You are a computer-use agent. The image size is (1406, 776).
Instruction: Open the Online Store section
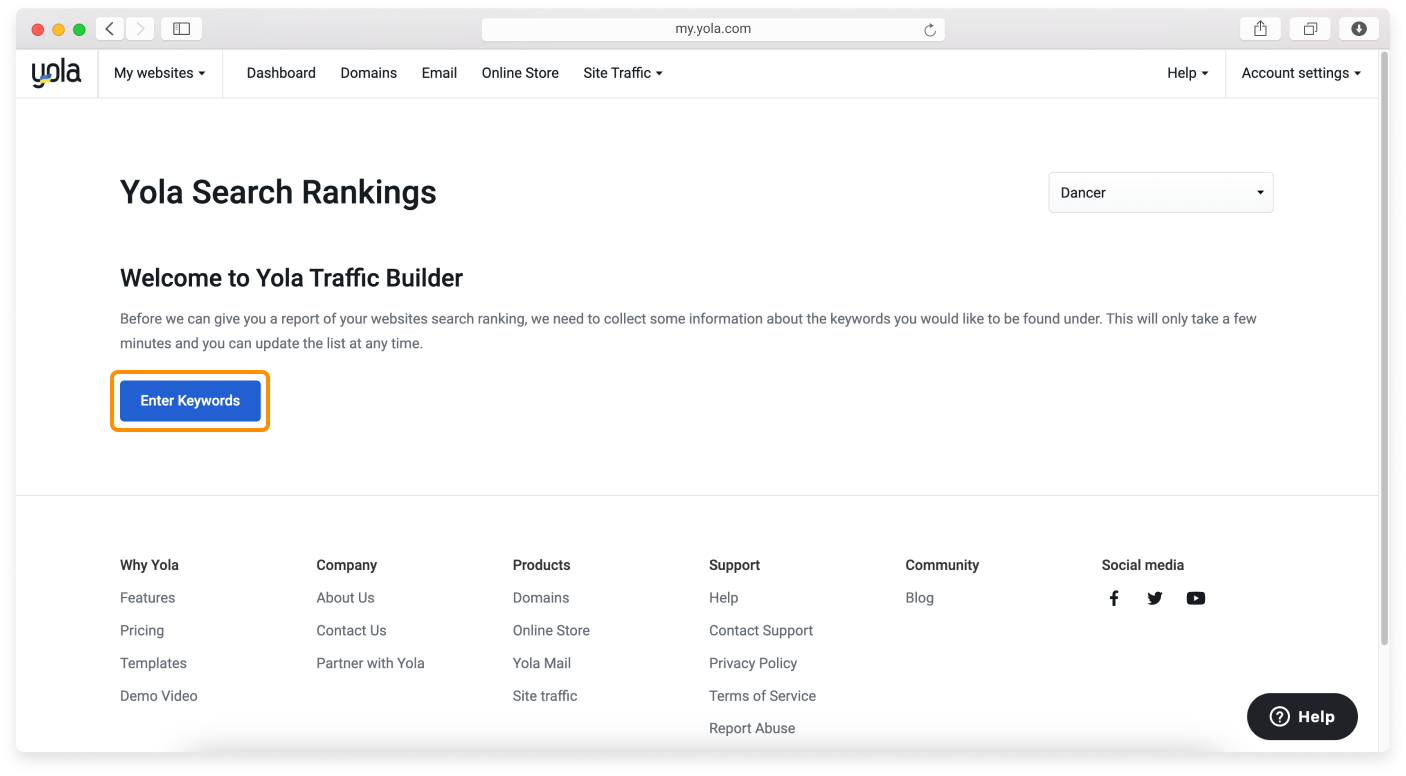coord(519,72)
